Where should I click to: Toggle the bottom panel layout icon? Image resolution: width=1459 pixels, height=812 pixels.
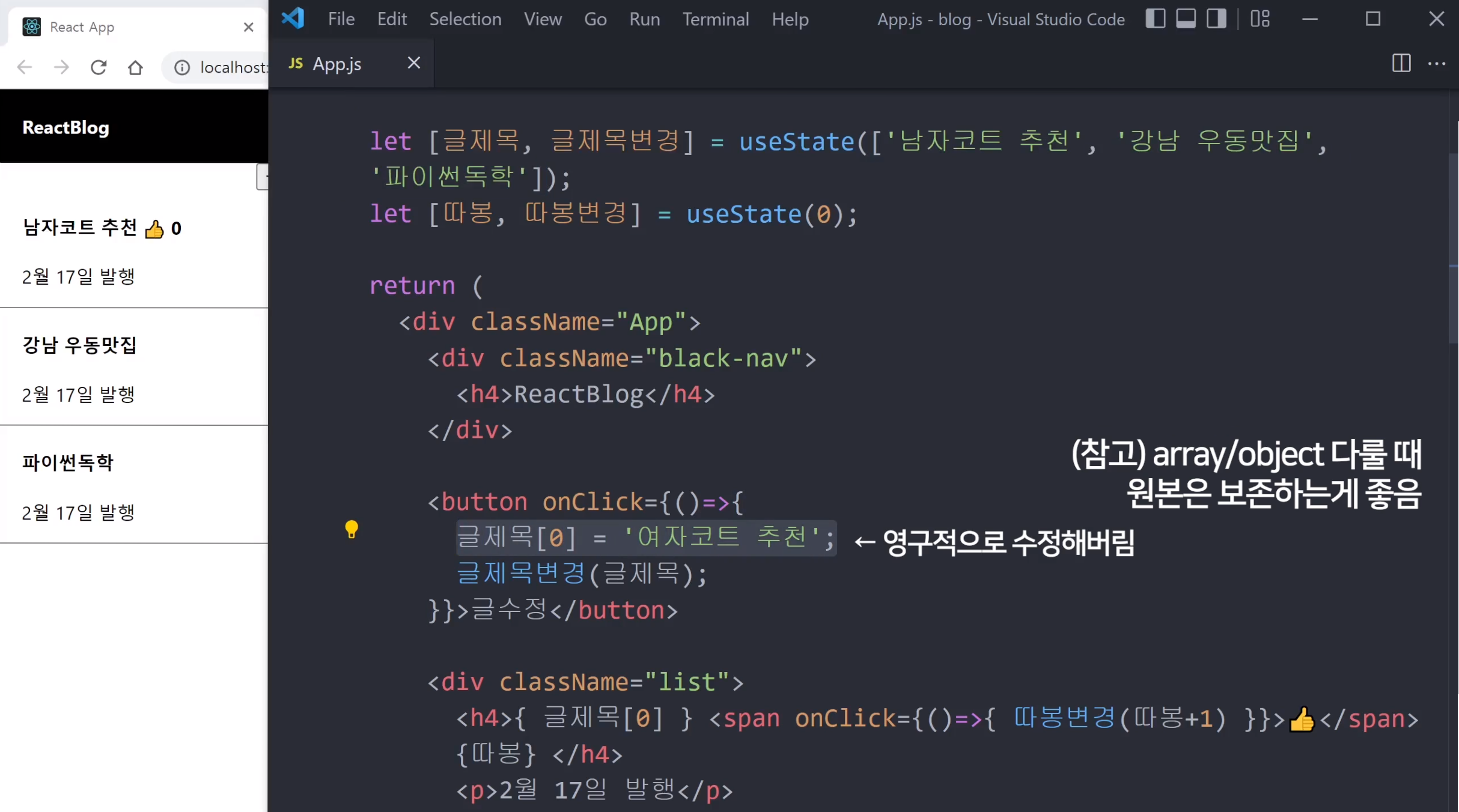pyautogui.click(x=1186, y=19)
